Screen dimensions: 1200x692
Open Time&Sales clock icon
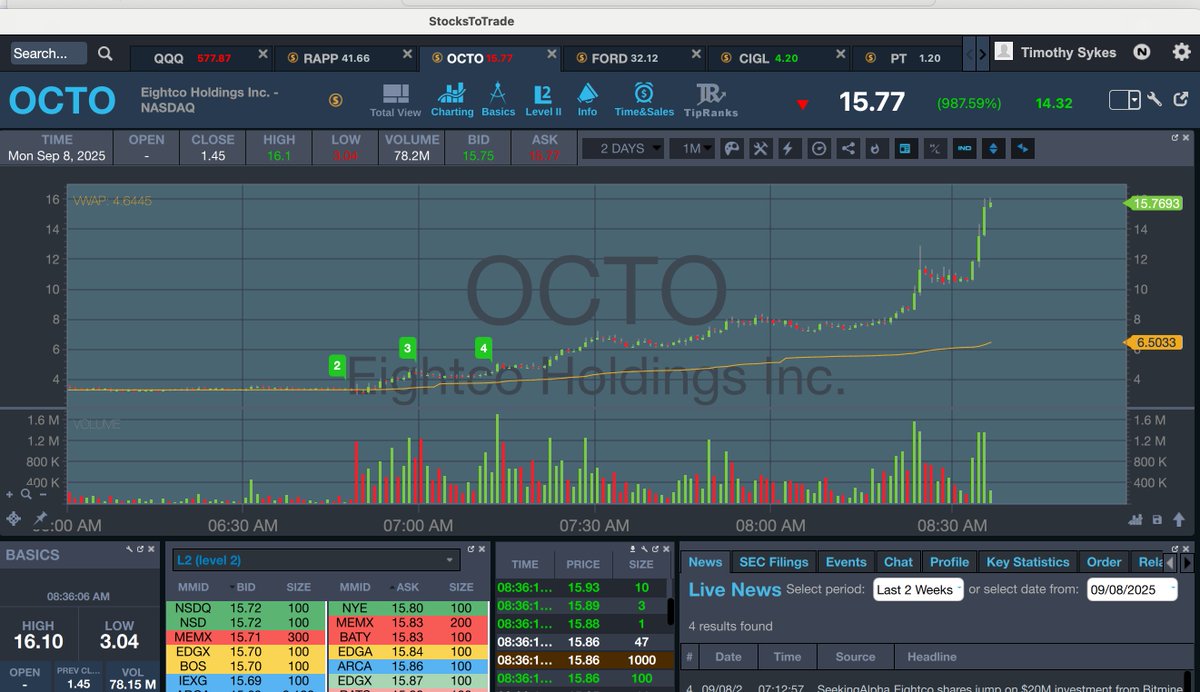click(644, 94)
